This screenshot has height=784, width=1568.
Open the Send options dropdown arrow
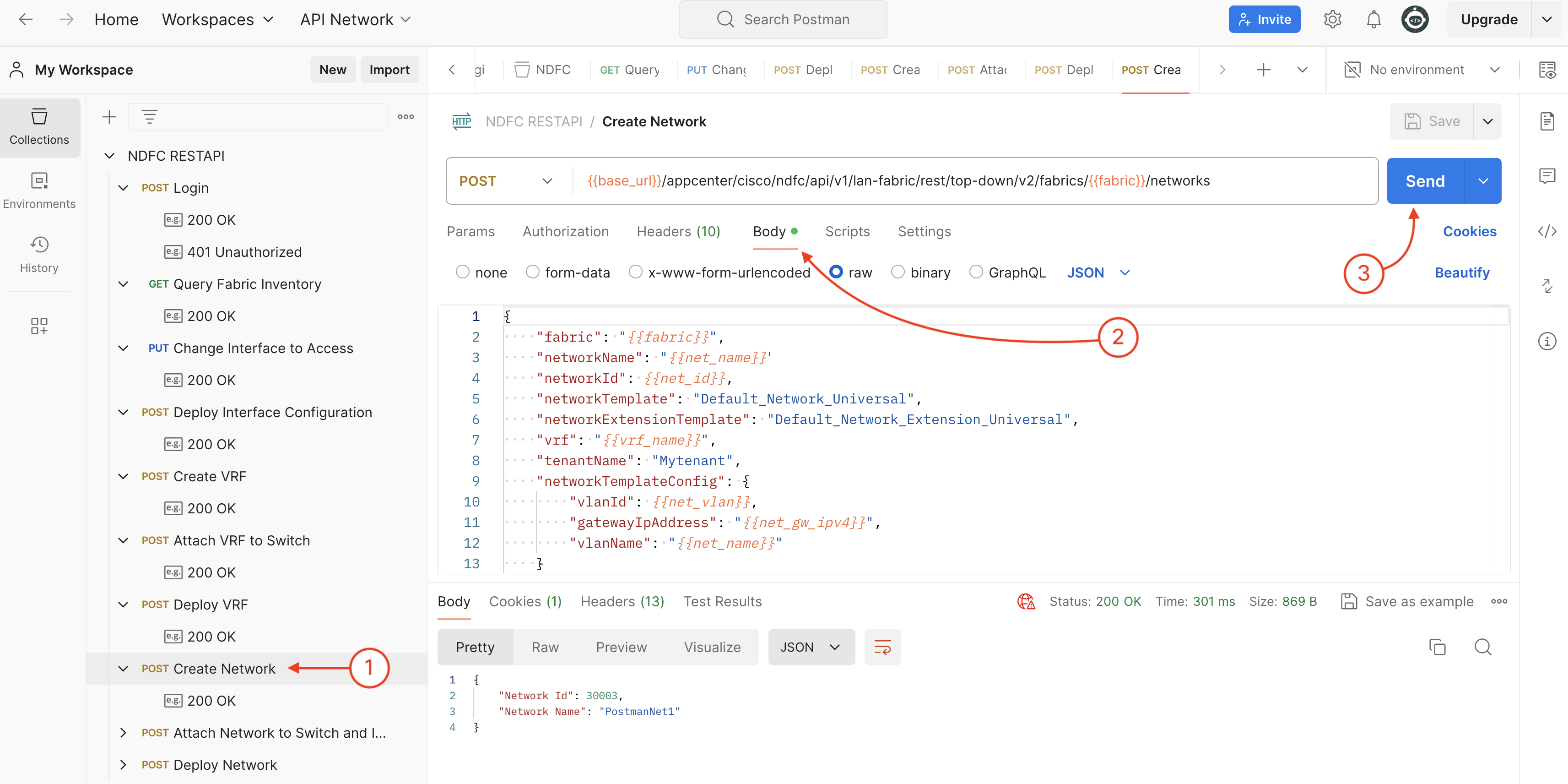[1483, 181]
